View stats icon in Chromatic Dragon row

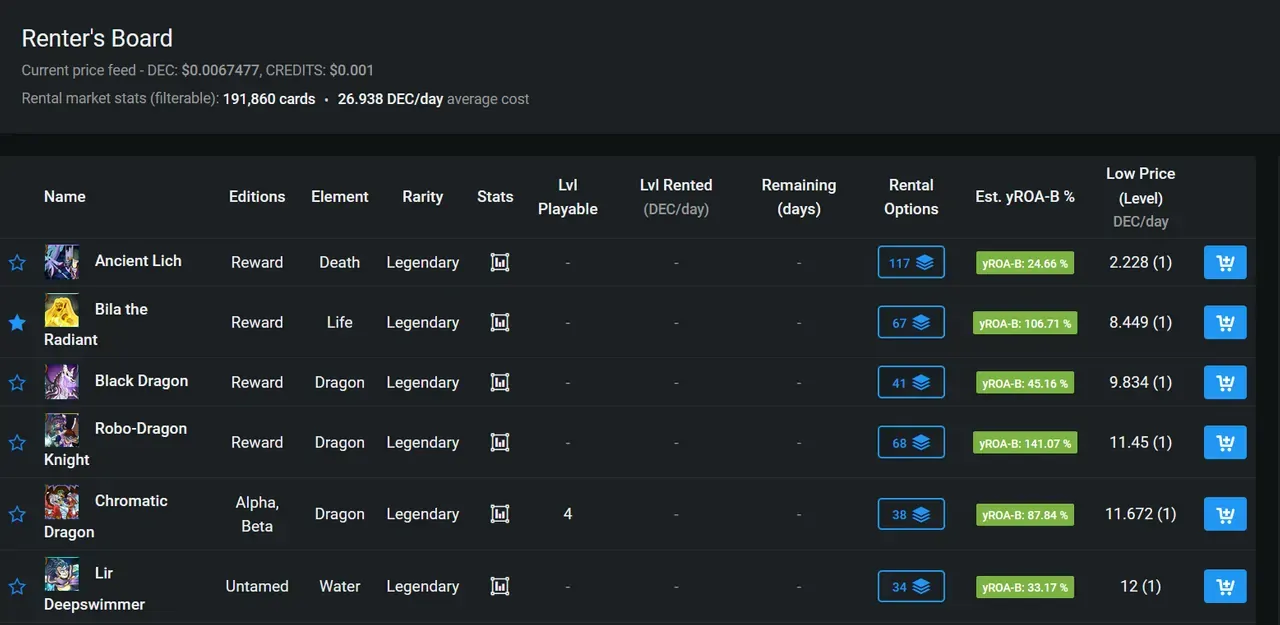(500, 514)
